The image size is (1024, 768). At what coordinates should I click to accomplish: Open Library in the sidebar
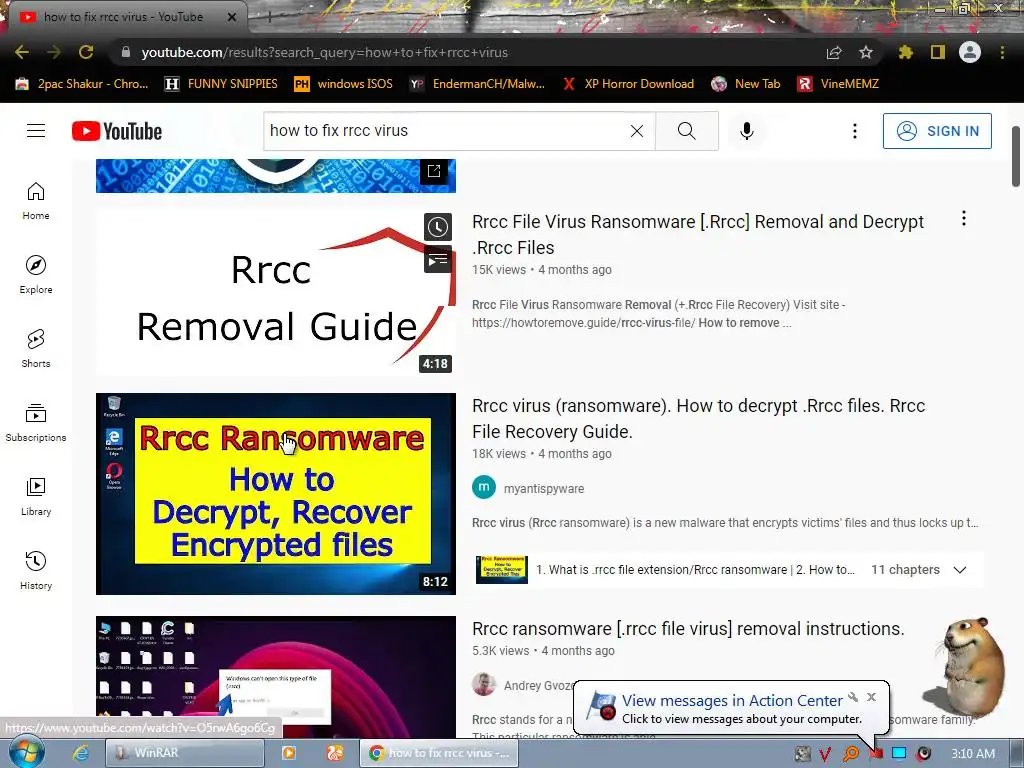click(x=36, y=496)
